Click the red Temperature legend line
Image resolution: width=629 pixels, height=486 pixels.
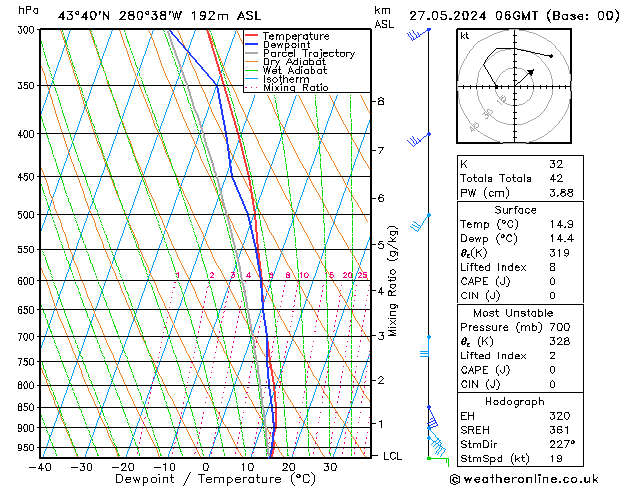click(x=252, y=36)
